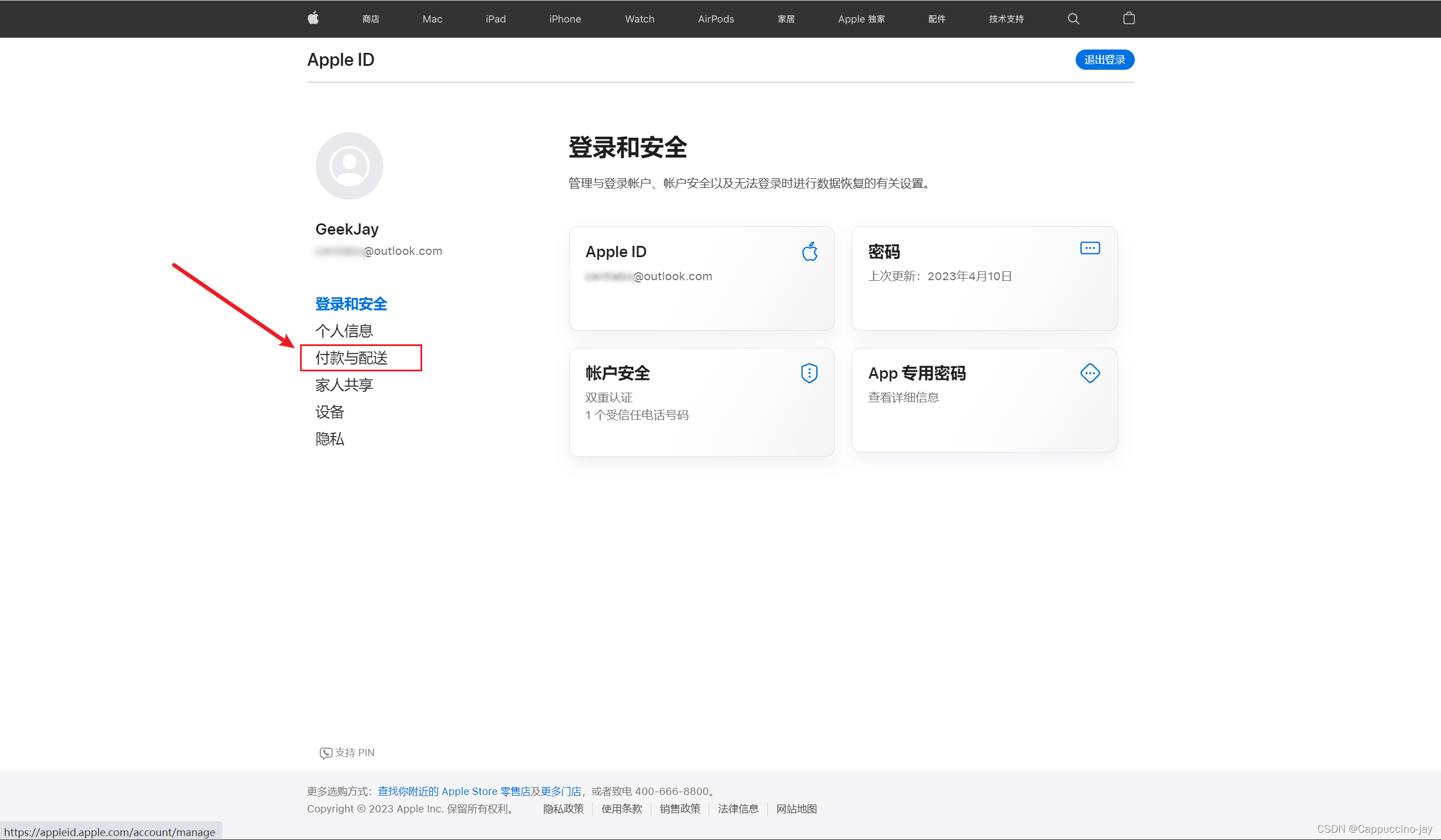The width and height of the screenshot is (1441, 840).
Task: Click trusted phone number in account security
Action: point(638,415)
